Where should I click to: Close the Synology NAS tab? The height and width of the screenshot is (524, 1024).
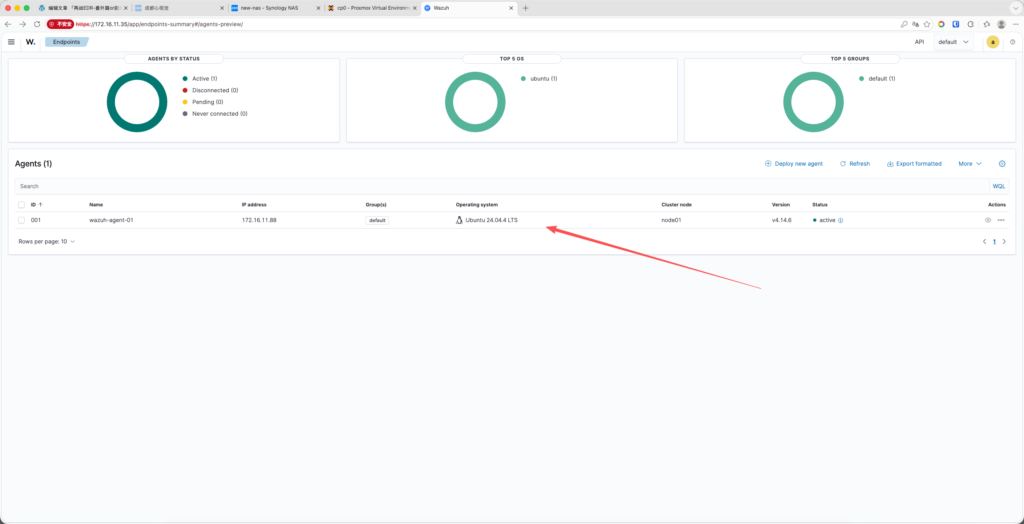coord(318,8)
